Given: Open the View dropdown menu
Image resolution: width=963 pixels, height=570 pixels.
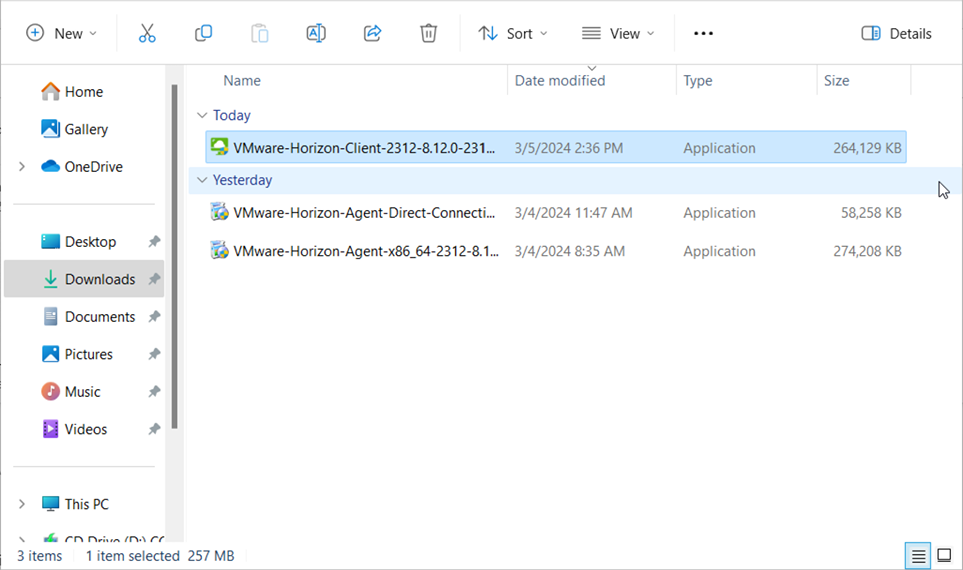Looking at the screenshot, I should click(x=618, y=33).
